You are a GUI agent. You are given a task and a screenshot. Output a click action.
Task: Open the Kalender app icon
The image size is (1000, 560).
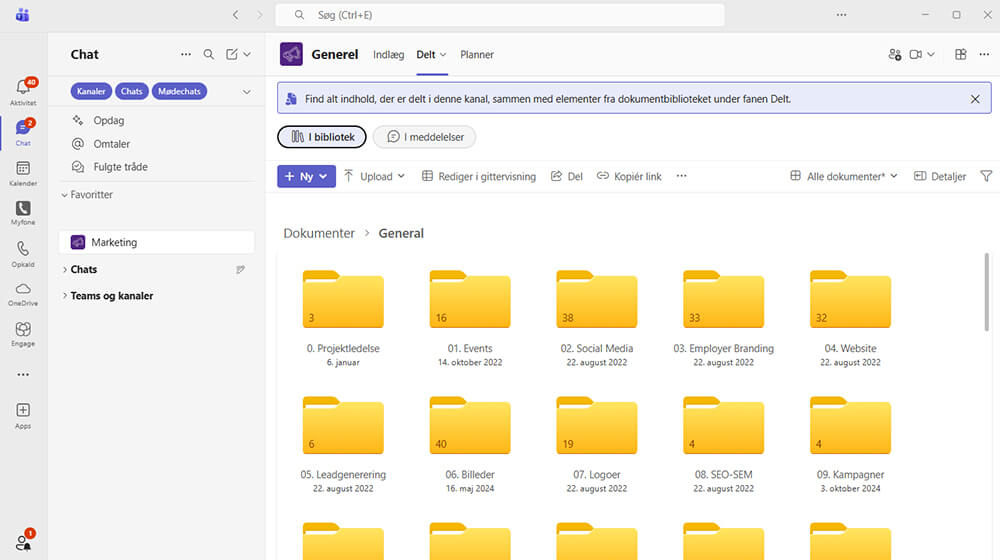[22, 172]
